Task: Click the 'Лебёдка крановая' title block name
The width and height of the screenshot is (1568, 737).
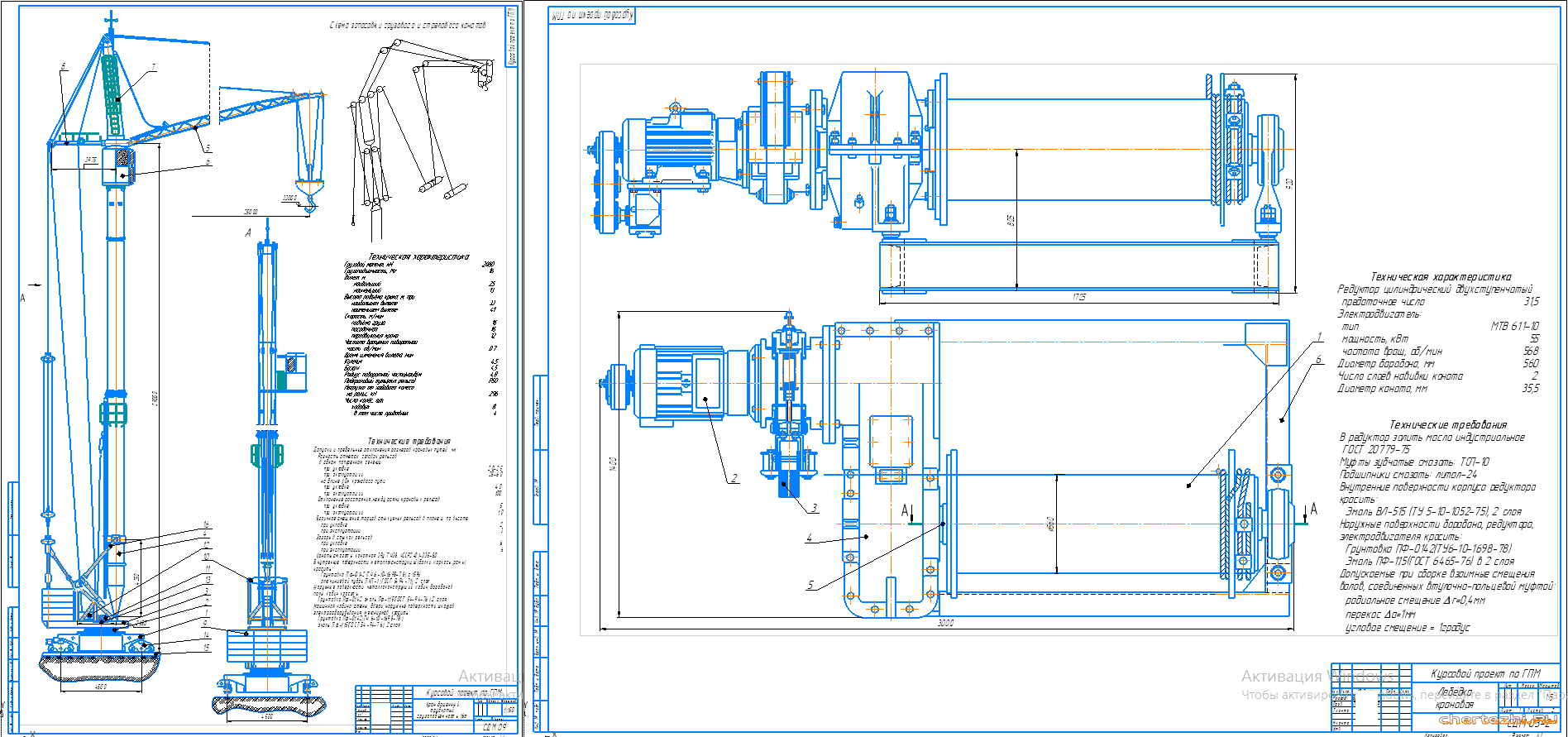Action: click(x=1456, y=698)
